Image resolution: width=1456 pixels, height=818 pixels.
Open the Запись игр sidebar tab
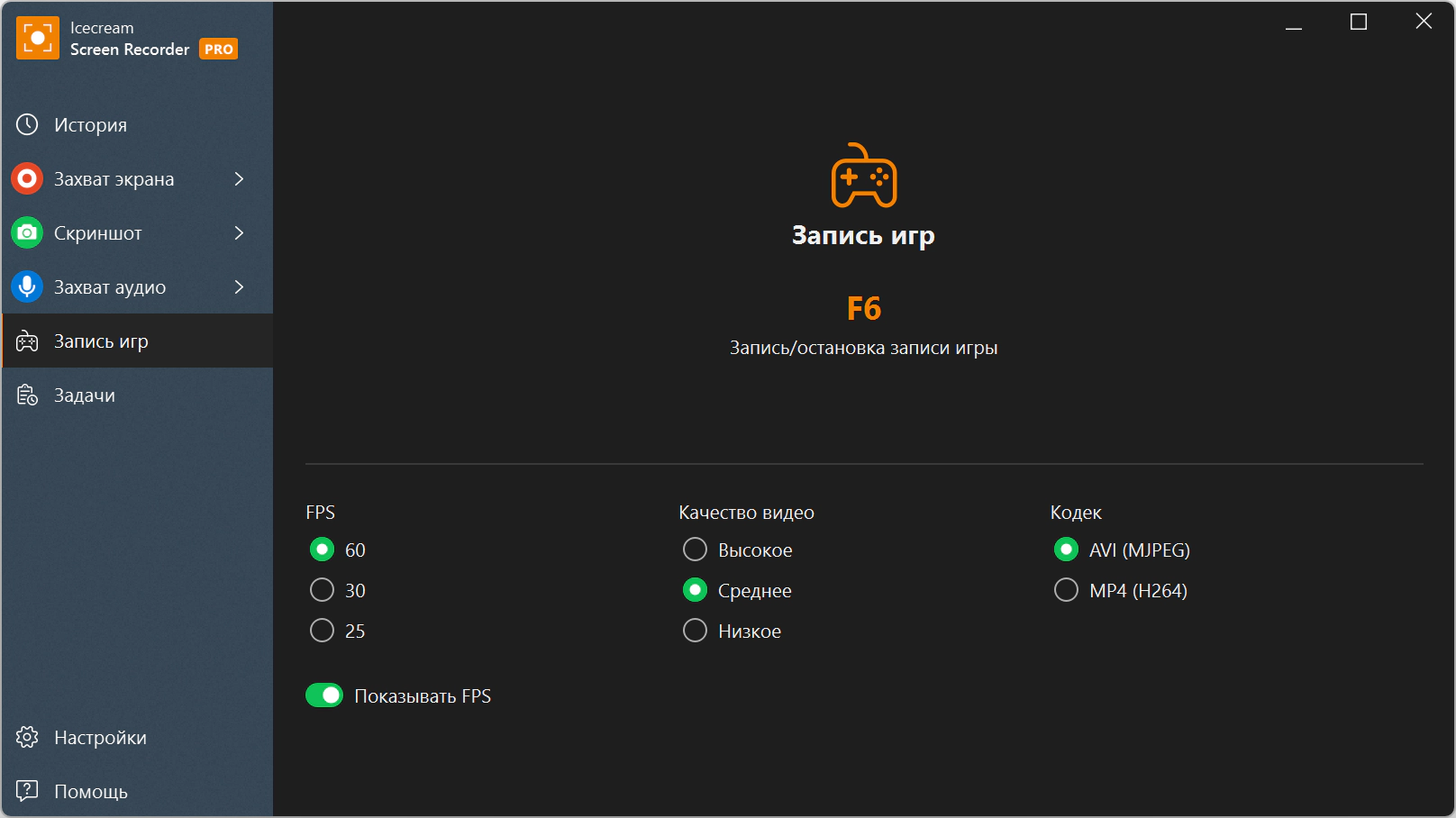click(138, 341)
